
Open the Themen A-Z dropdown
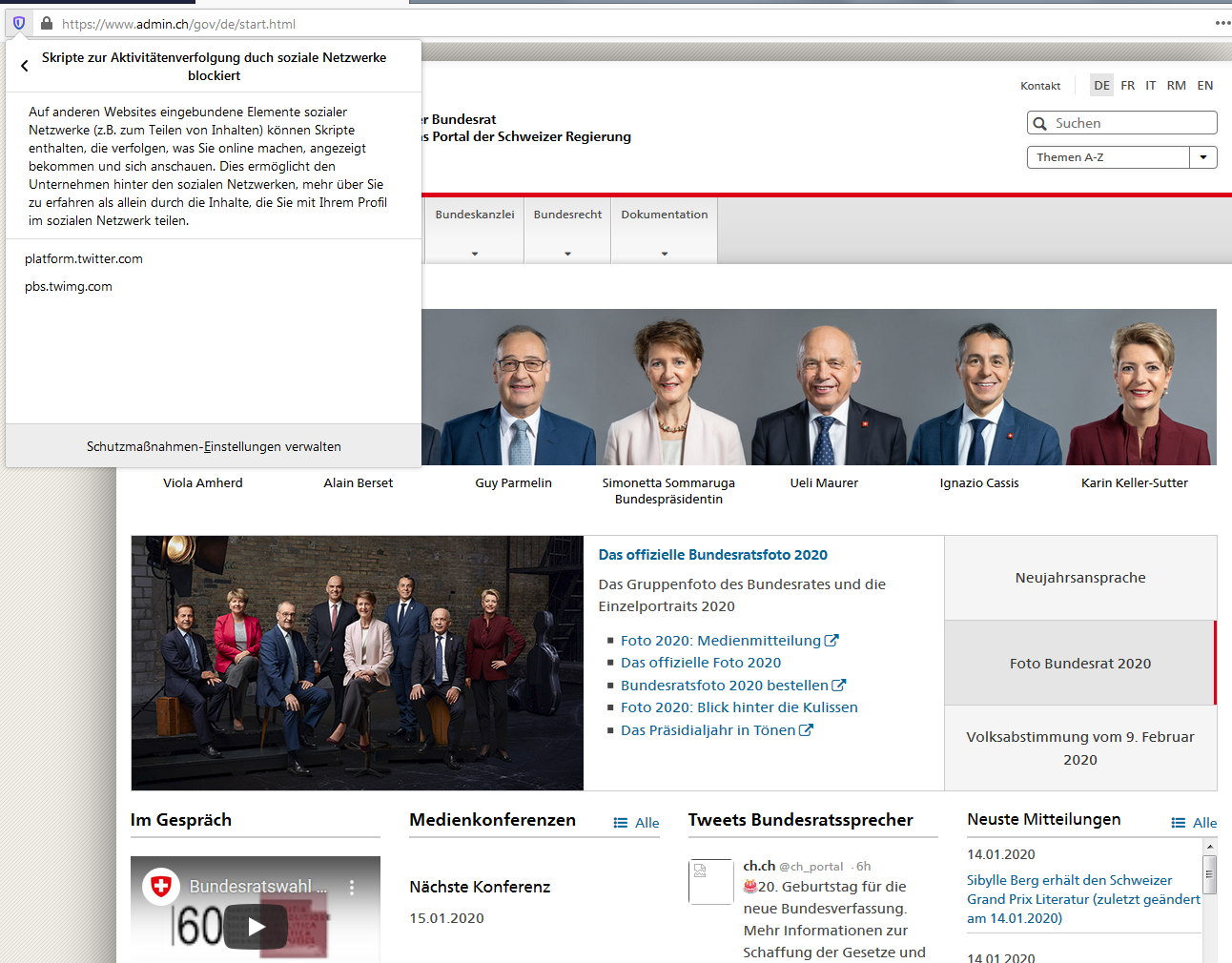[x=1203, y=157]
